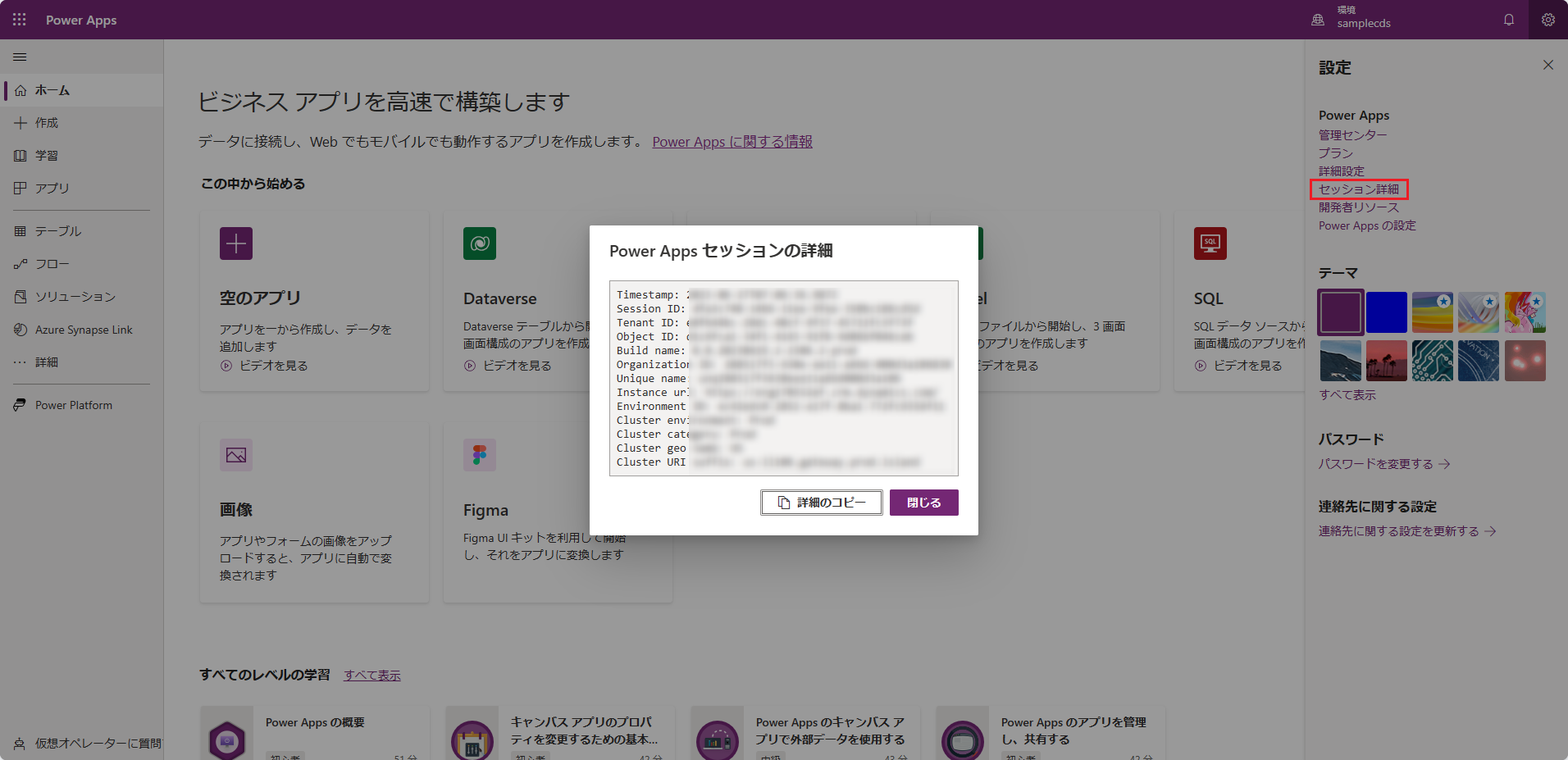This screenshot has width=1568, height=760.
Task: Expand 詳細 more items in navigation
Action: click(46, 362)
